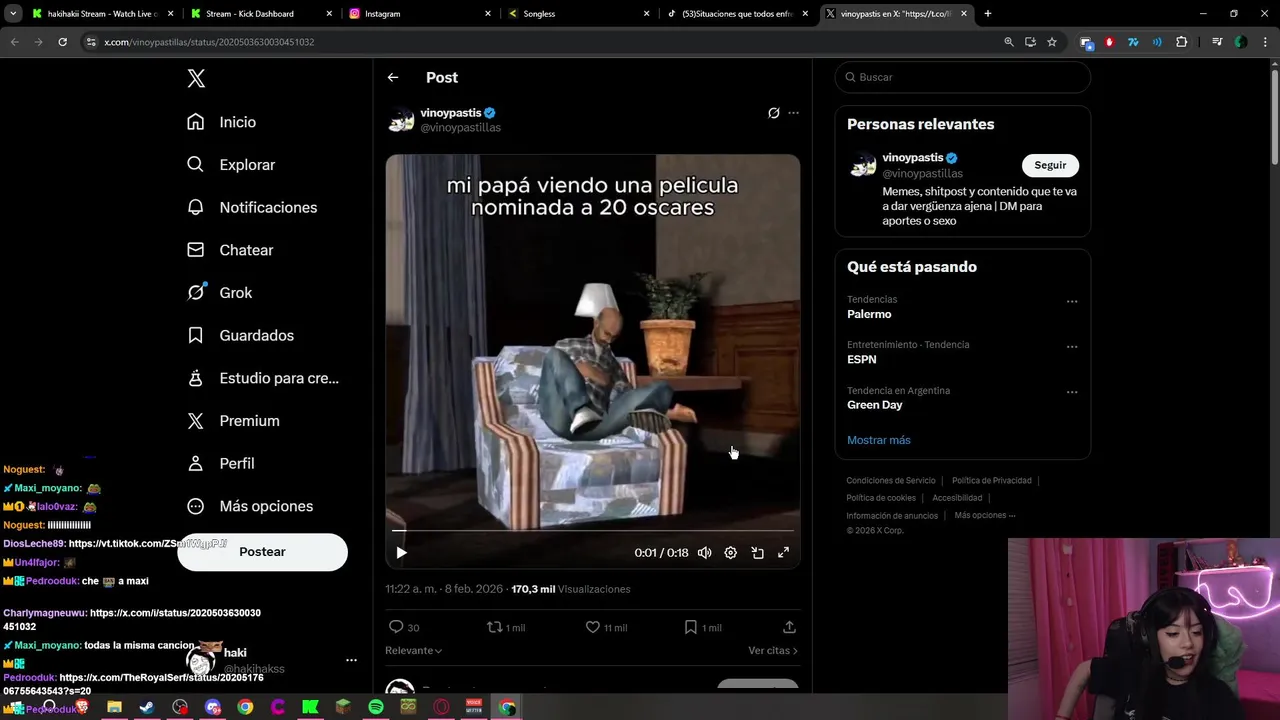The width and height of the screenshot is (1280, 720).
Task: Toggle picture-in-picture on video
Action: 757,553
